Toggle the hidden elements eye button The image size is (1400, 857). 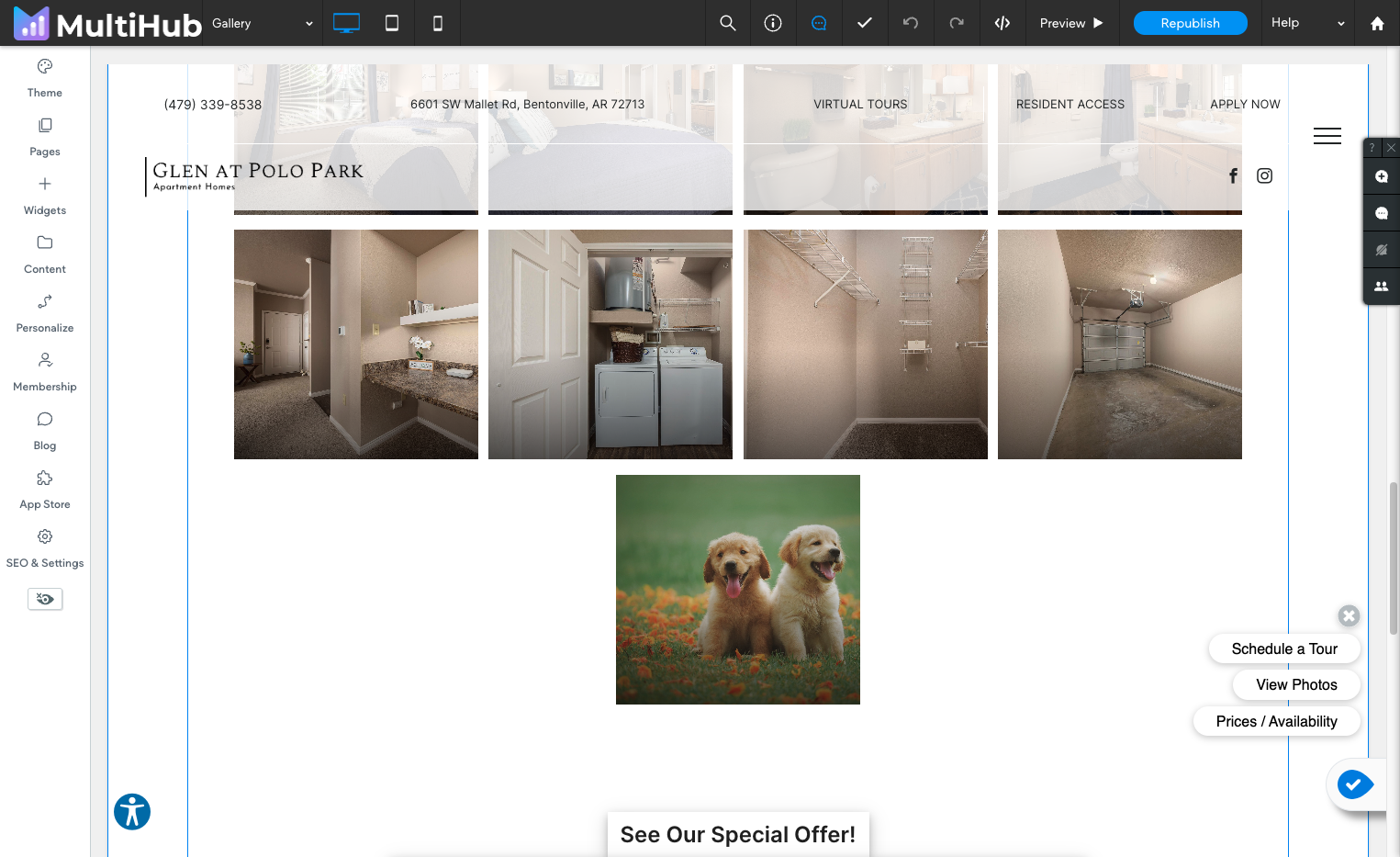45,599
